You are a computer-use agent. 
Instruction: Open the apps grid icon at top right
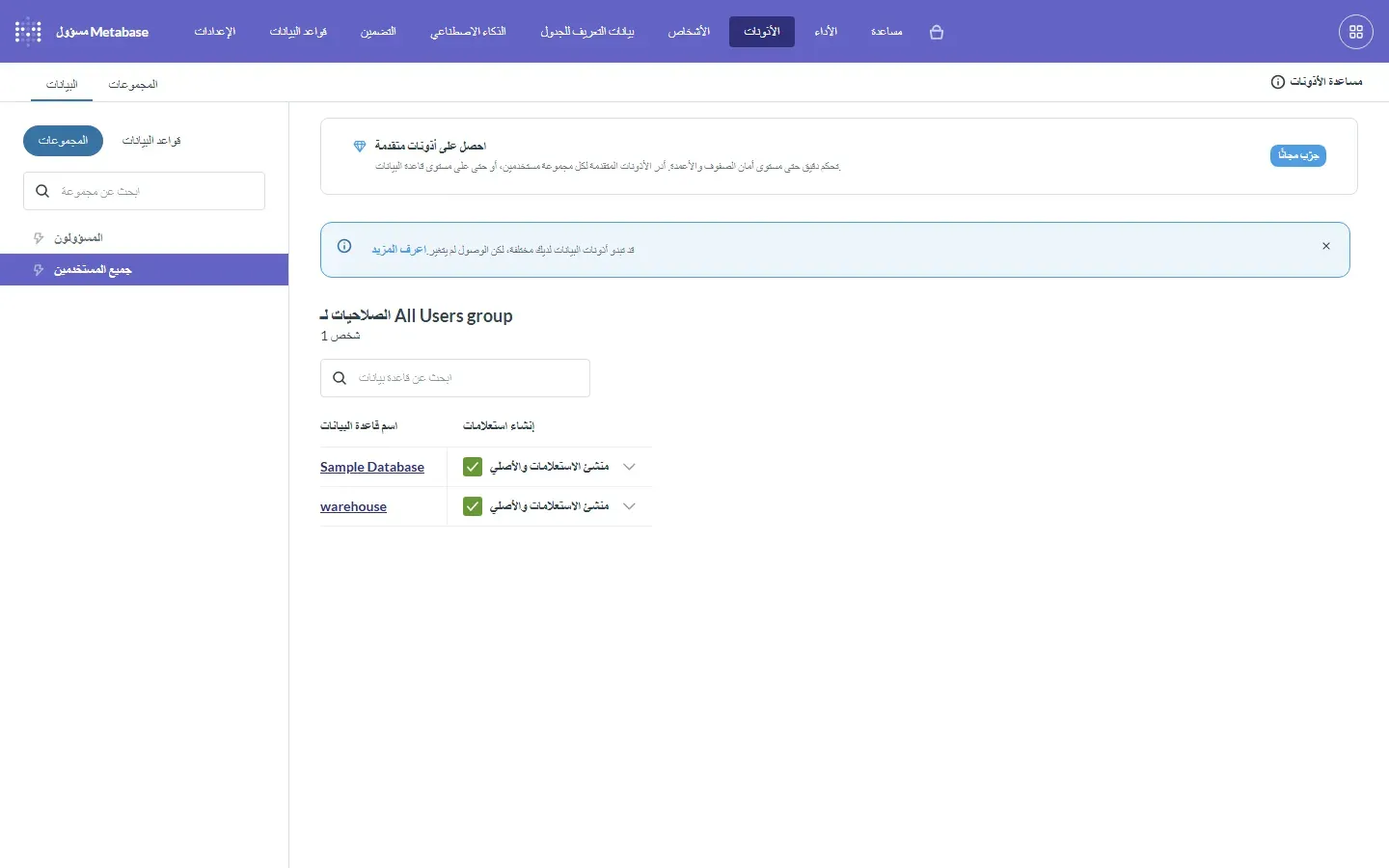click(x=1356, y=32)
